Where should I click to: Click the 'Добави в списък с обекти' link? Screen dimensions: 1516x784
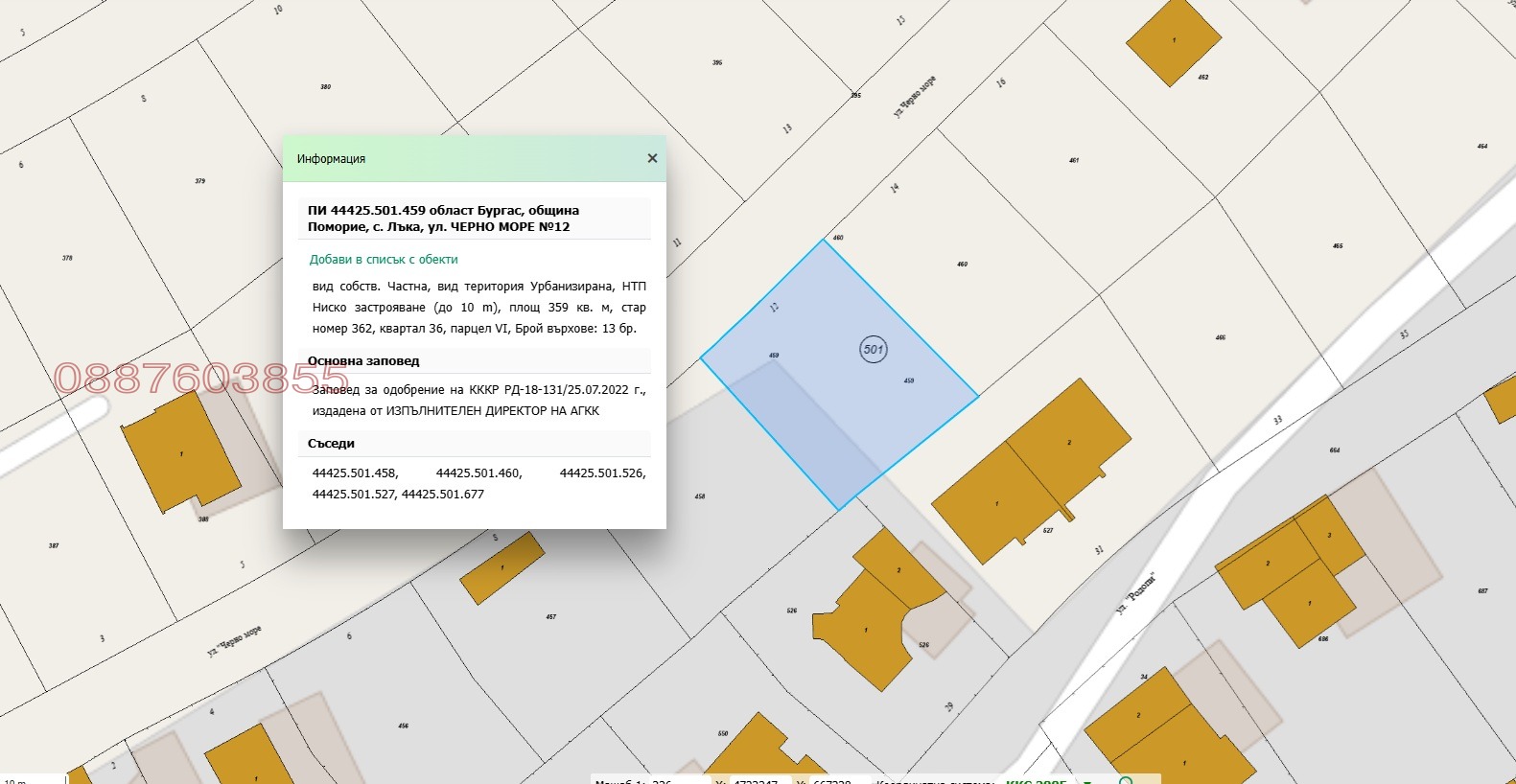pos(383,260)
